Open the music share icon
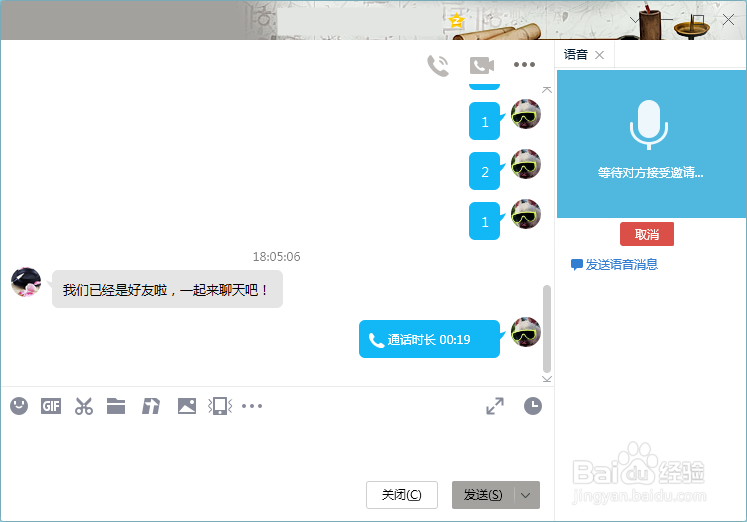Viewport: 747px width, 522px height. (x=151, y=406)
